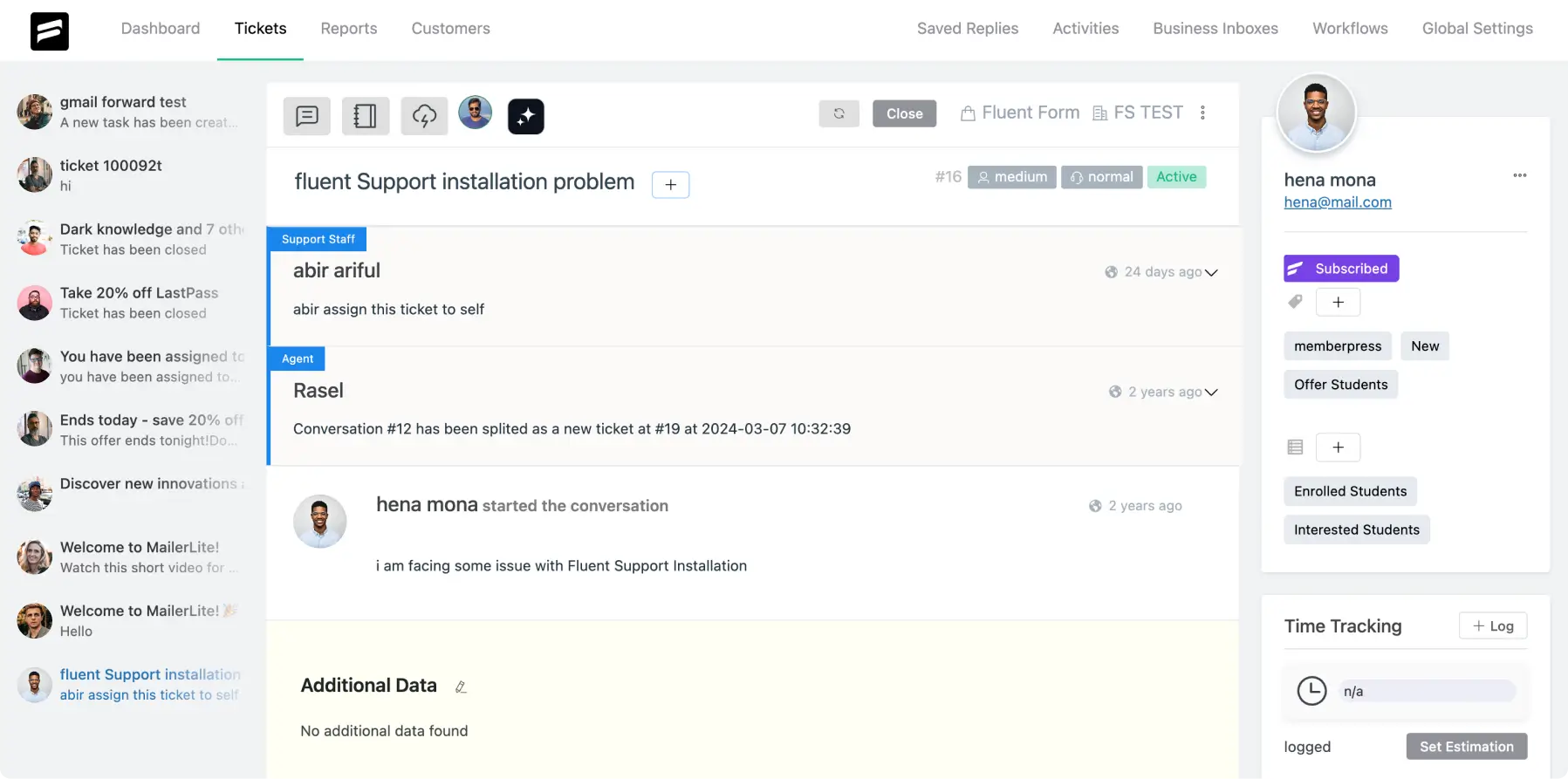Open 'Ends today - save 20%' ticket

click(x=131, y=430)
